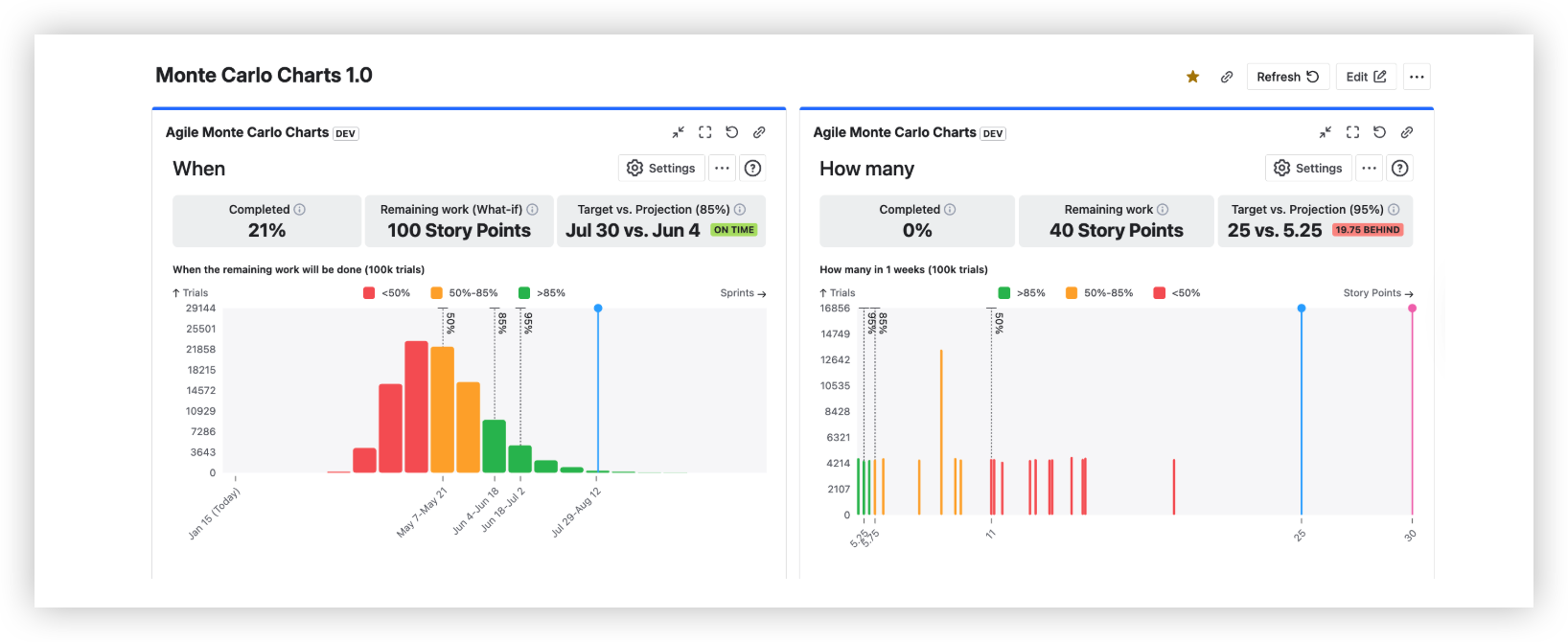This screenshot has height=642, width=1568.
Task: Star the Monte Carlo Charts dashboard
Action: [x=1192, y=77]
